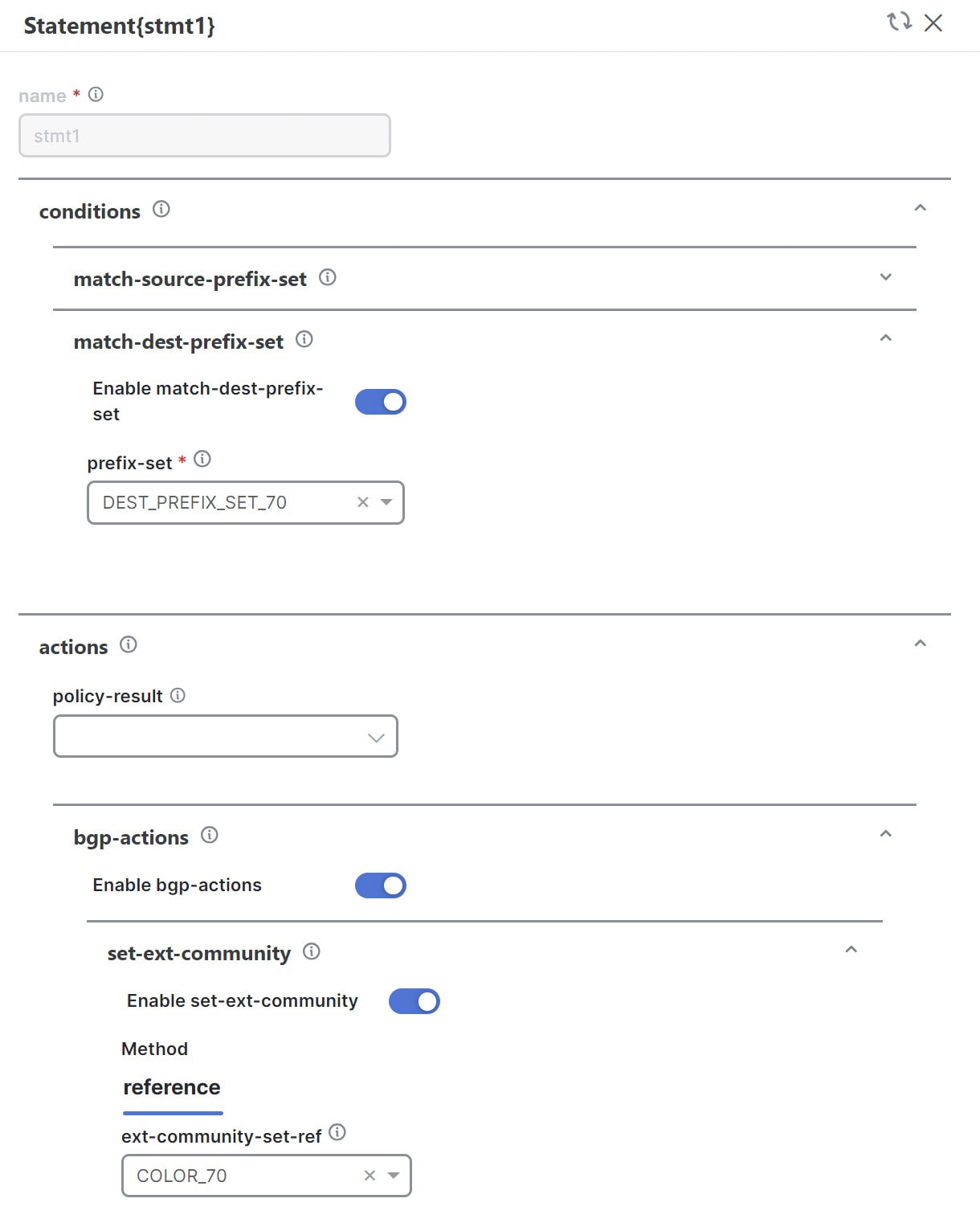The image size is (980, 1223).
Task: Disable the match-dest-prefix-set toggle
Action: click(x=381, y=402)
